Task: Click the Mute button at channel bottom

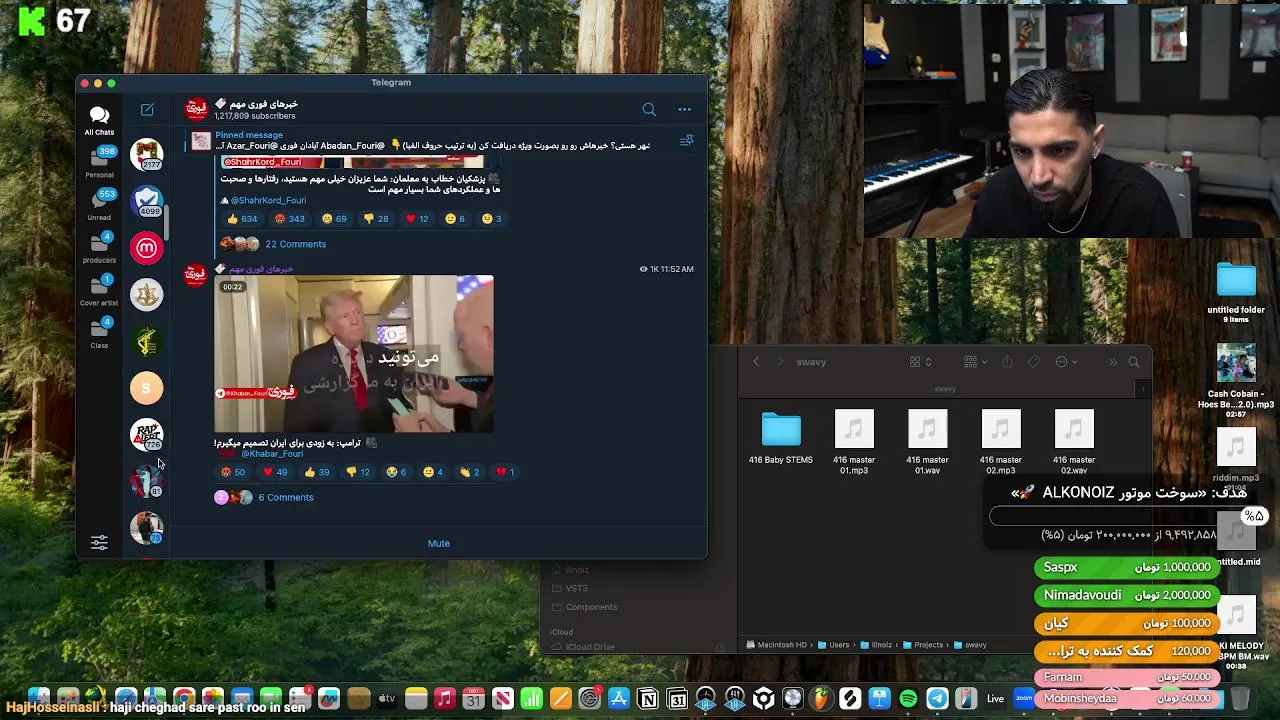Action: click(x=439, y=543)
